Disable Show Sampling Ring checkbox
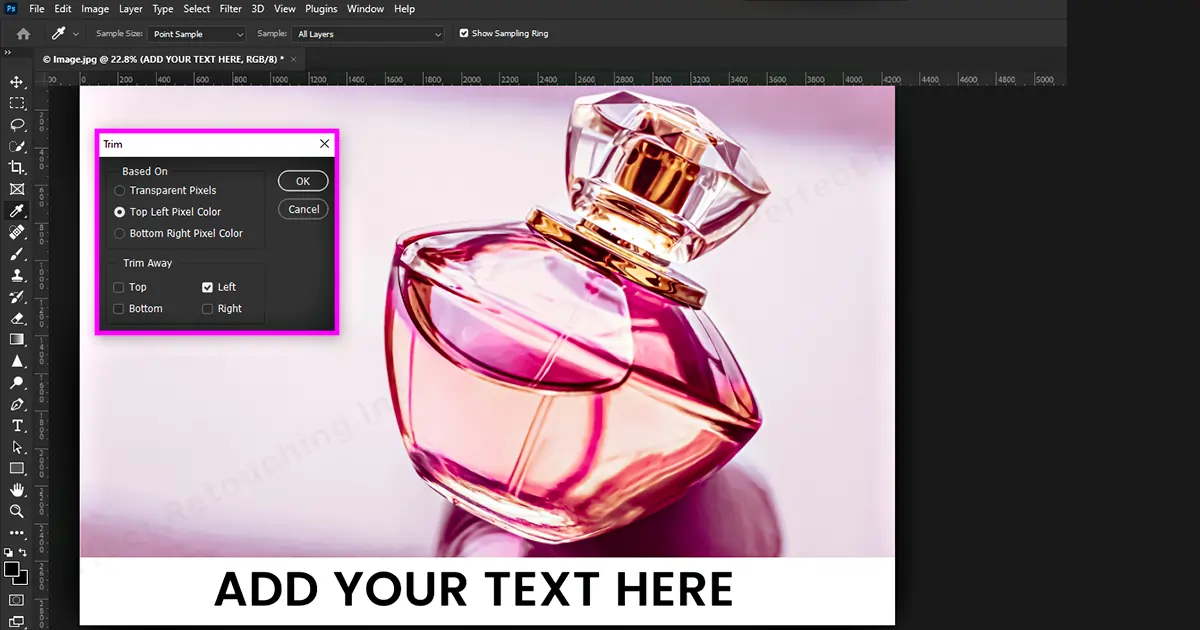 click(x=463, y=33)
